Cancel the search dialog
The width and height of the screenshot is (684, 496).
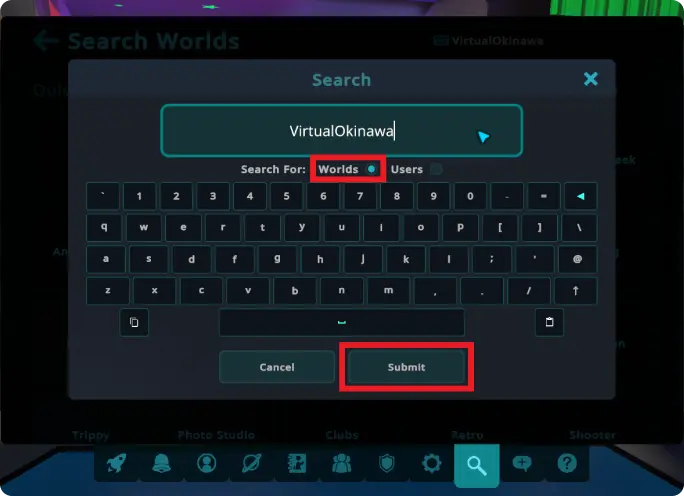(277, 367)
